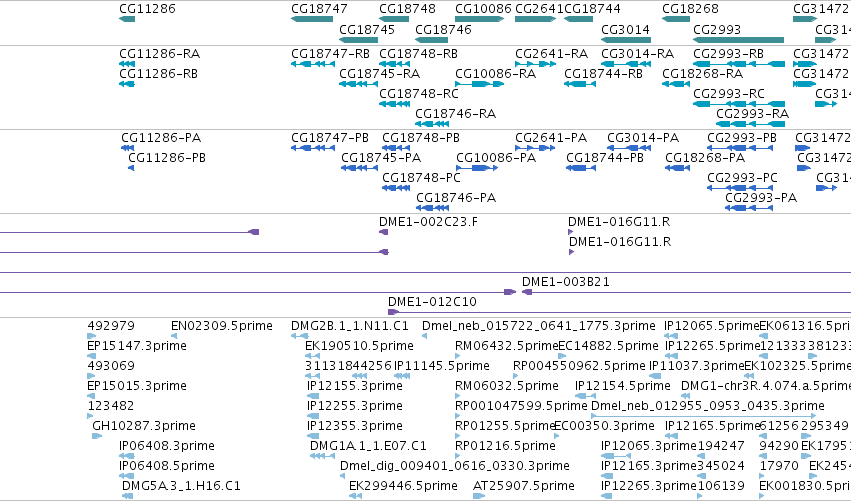Select protein CG18746-PA
The height and width of the screenshot is (501, 851).
(x=456, y=198)
